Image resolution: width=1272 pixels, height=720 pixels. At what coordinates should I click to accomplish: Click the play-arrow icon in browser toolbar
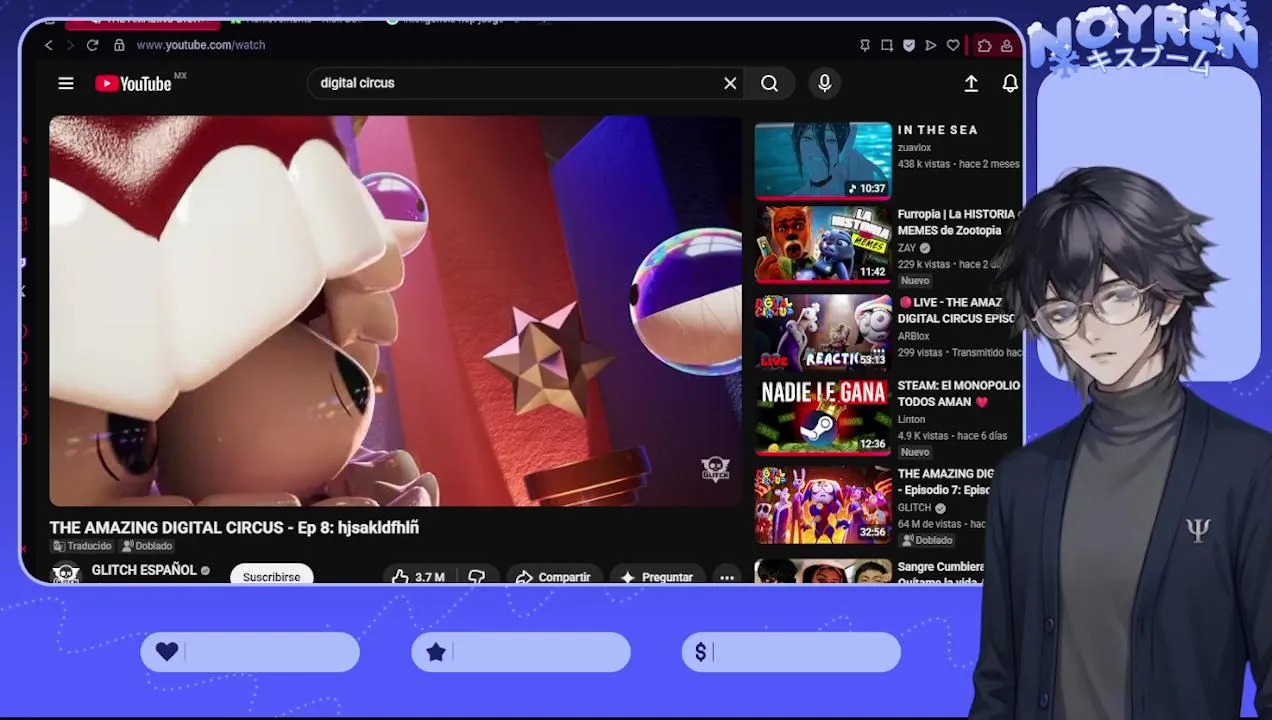pyautogui.click(x=931, y=45)
